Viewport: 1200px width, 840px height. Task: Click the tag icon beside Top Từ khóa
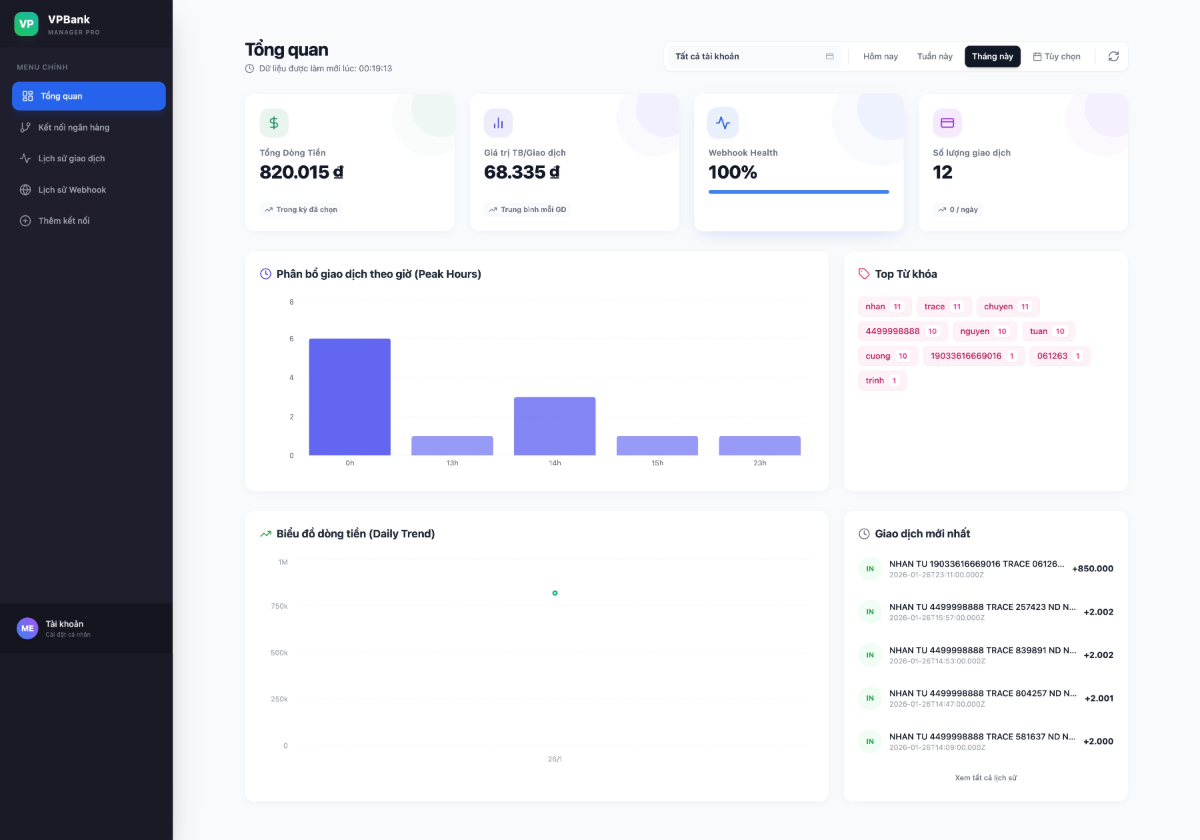(x=864, y=274)
